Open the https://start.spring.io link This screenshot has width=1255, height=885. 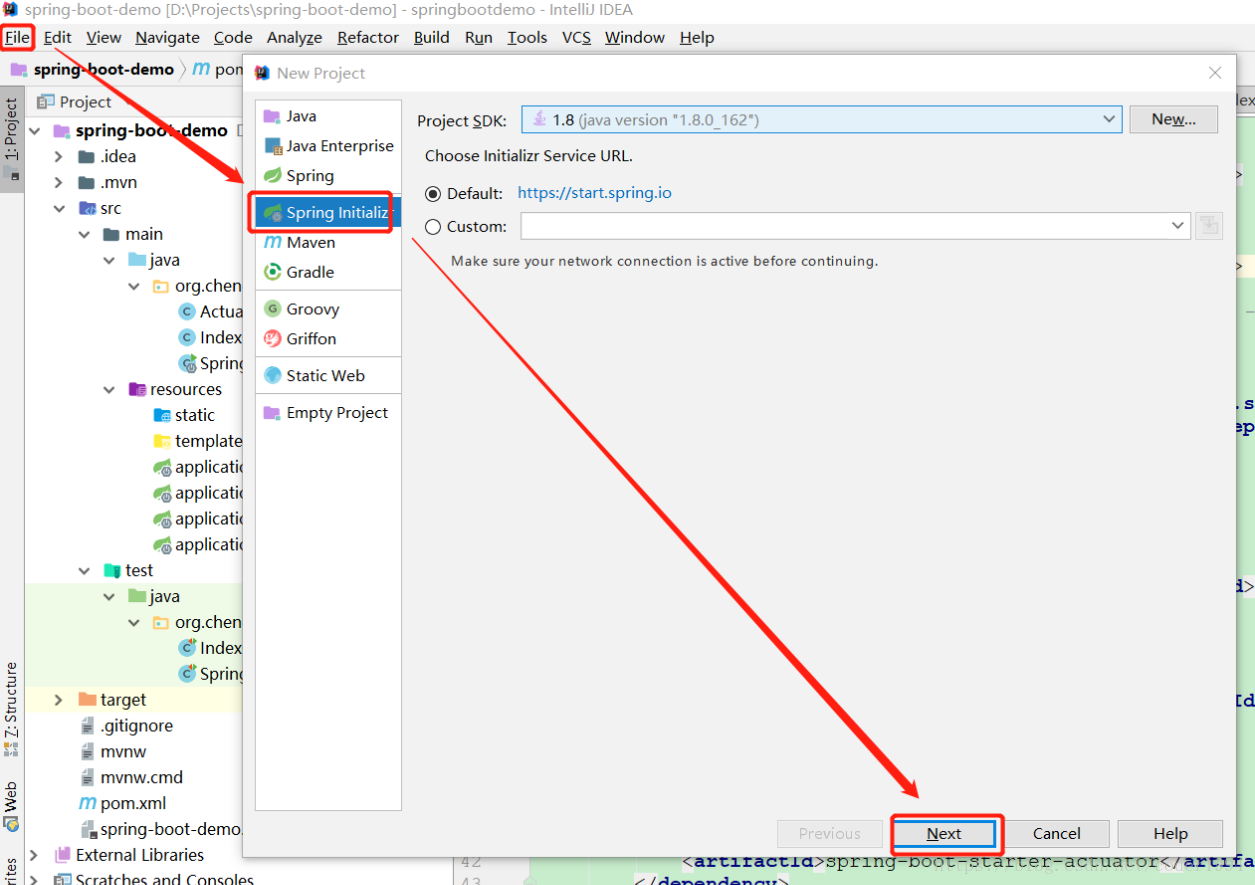coord(595,193)
